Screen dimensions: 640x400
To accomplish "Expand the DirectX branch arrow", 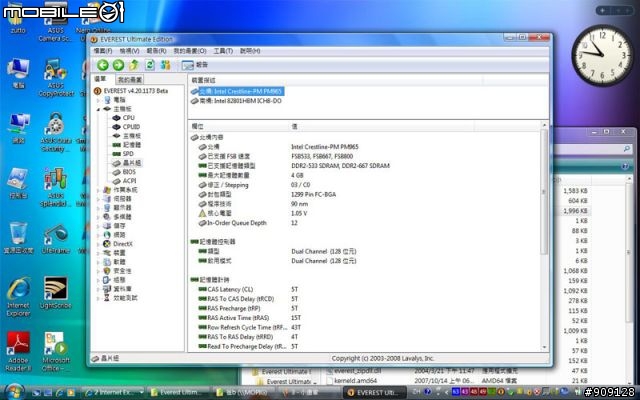I will 98,244.
